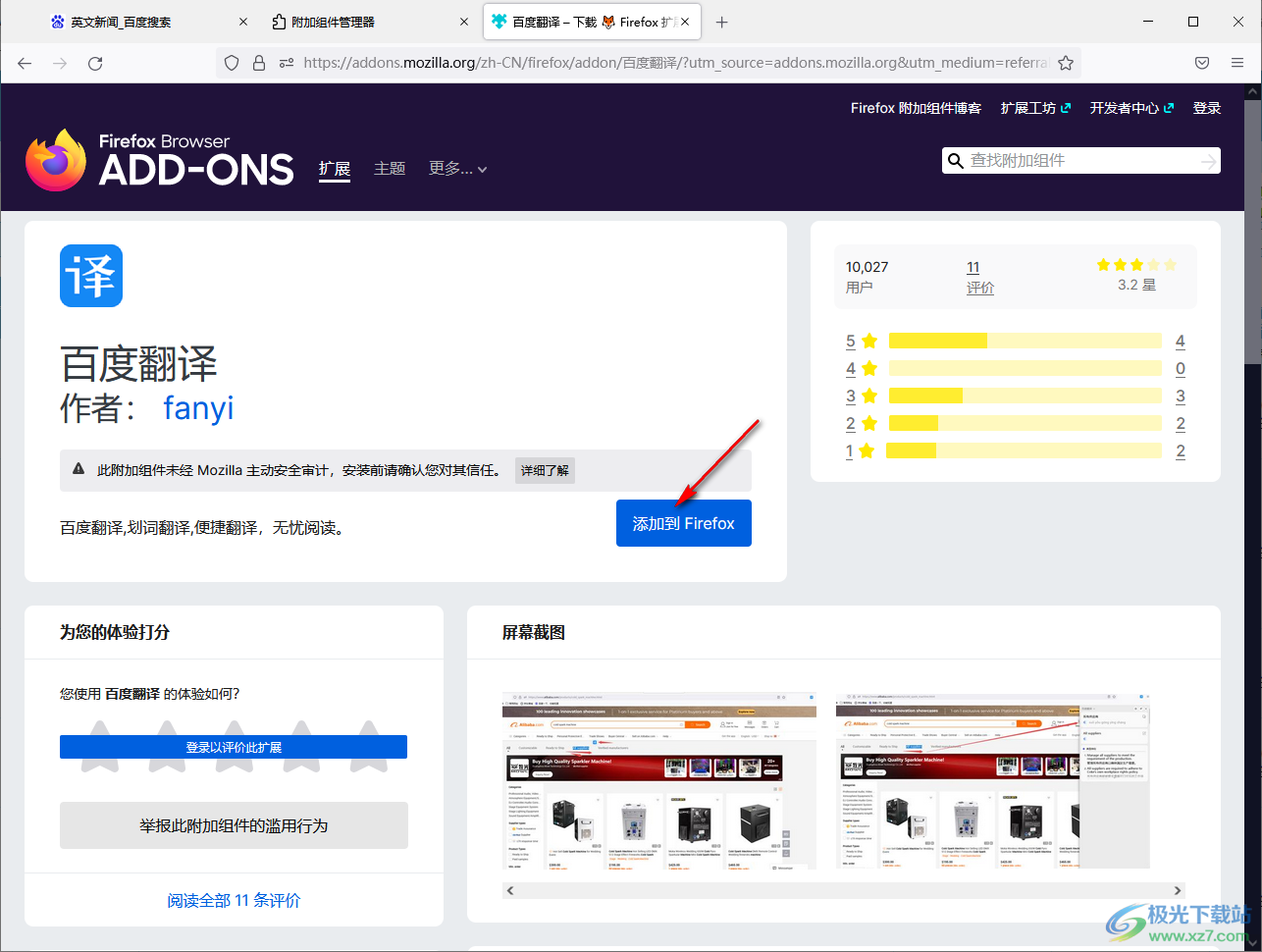Close the 百度翻译 tab

pos(684,22)
